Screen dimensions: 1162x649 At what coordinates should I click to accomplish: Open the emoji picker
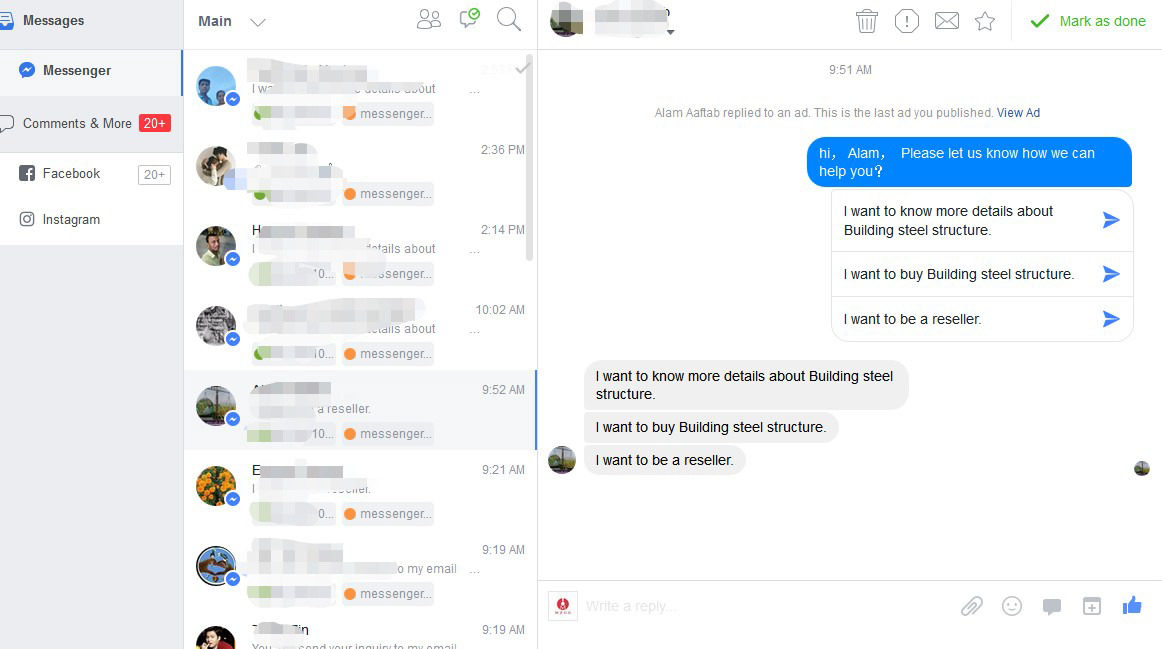click(x=1012, y=606)
